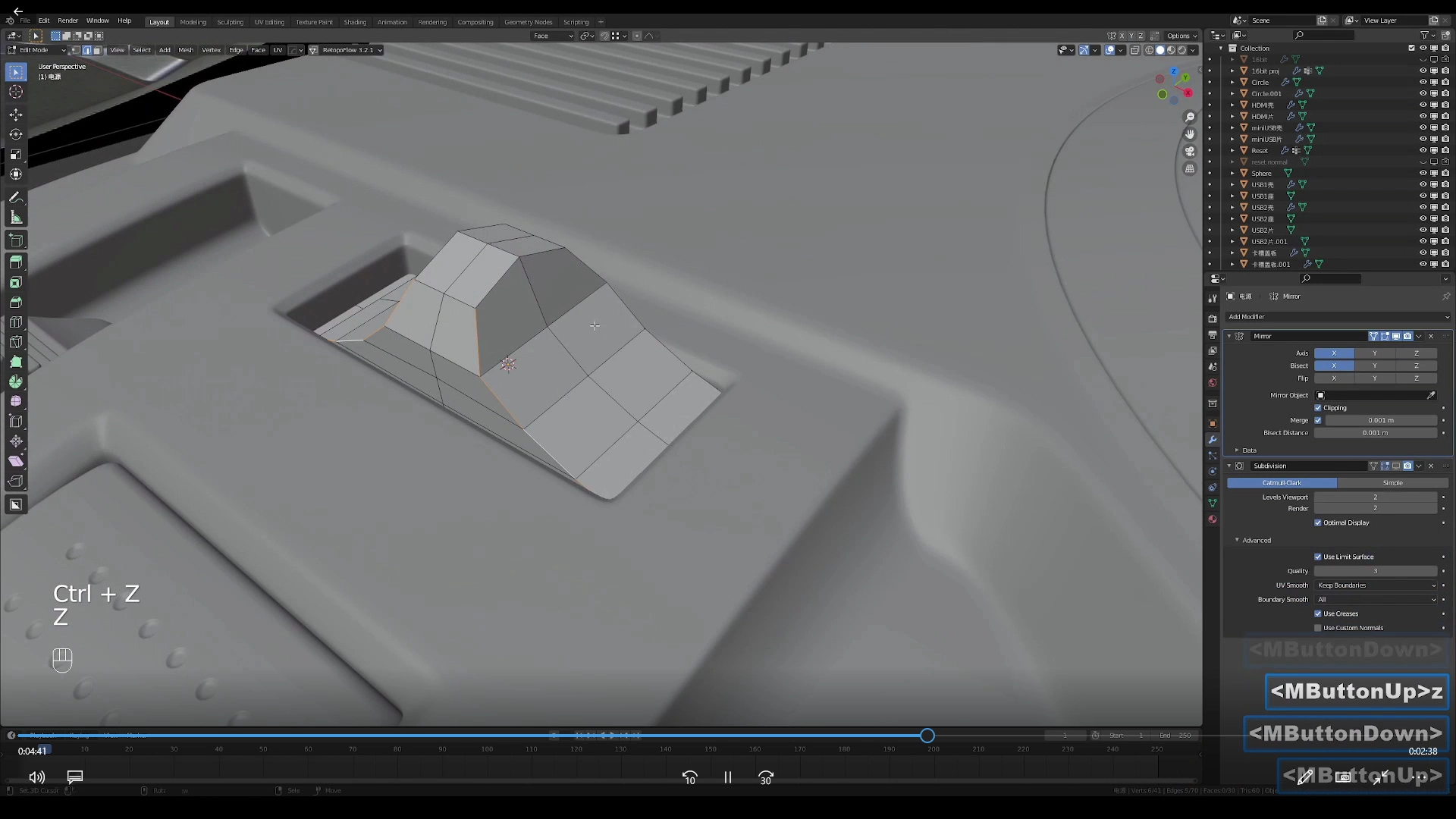This screenshot has width=1456, height=819.
Task: Select the 3D Cursor tool
Action: pos(16,92)
